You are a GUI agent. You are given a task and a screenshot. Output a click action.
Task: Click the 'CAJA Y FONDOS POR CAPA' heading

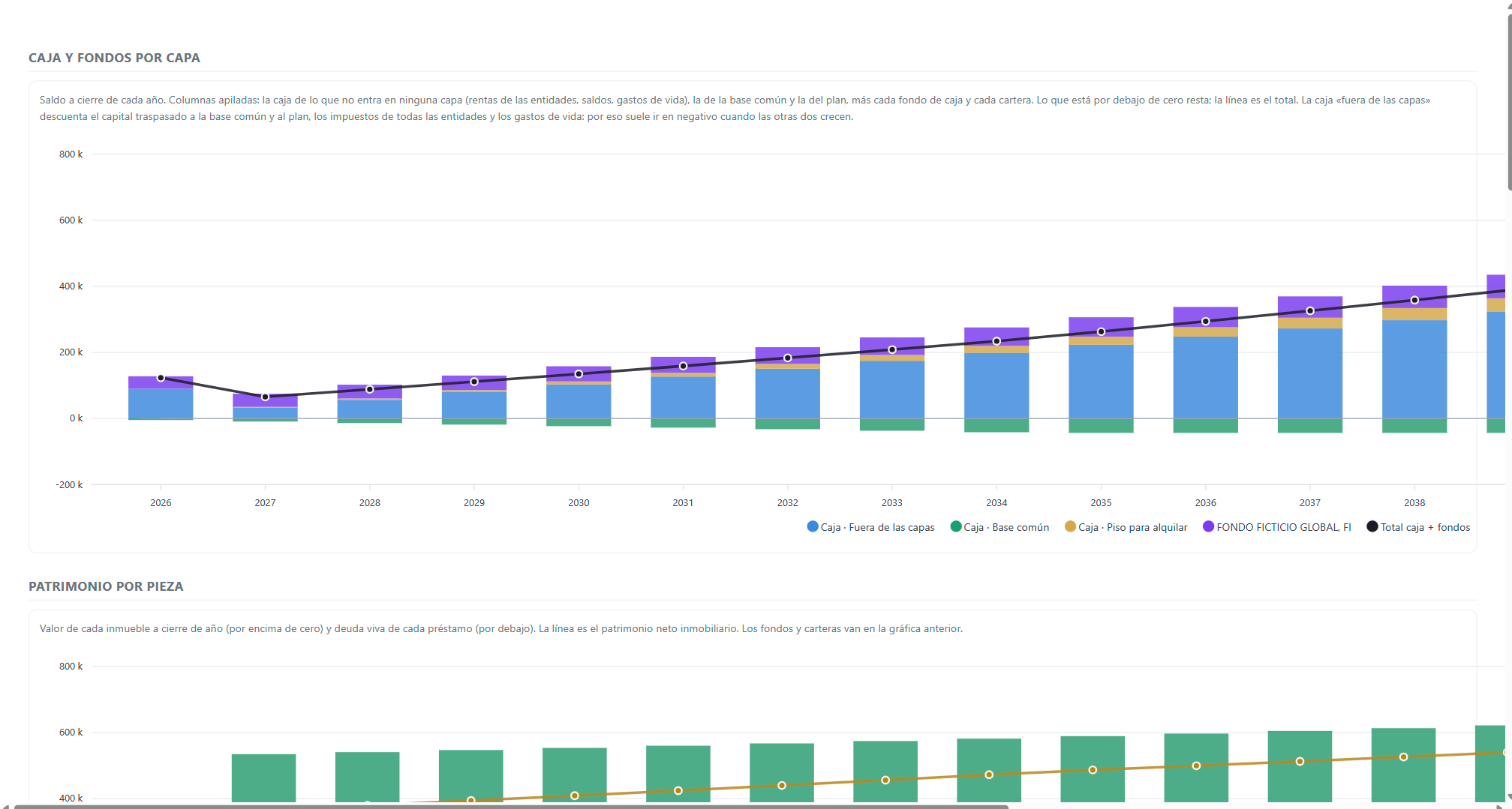[114, 58]
